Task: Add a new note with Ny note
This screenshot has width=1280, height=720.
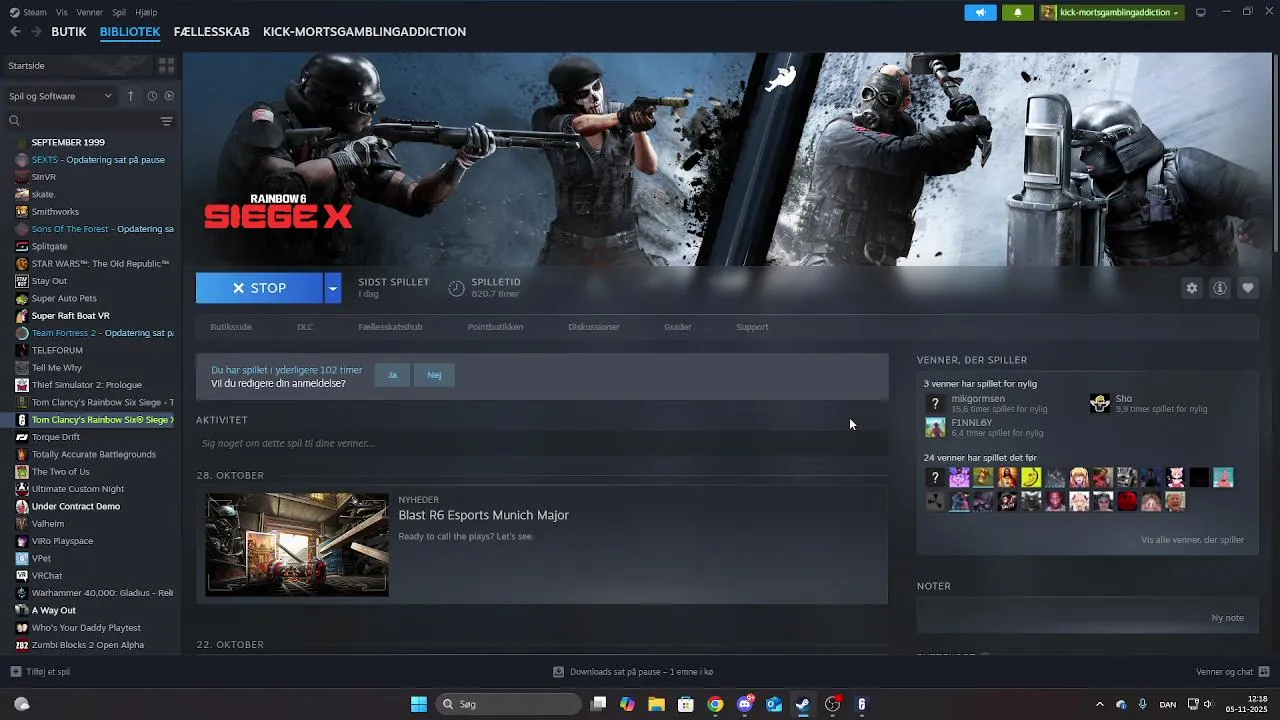Action: click(x=1227, y=618)
